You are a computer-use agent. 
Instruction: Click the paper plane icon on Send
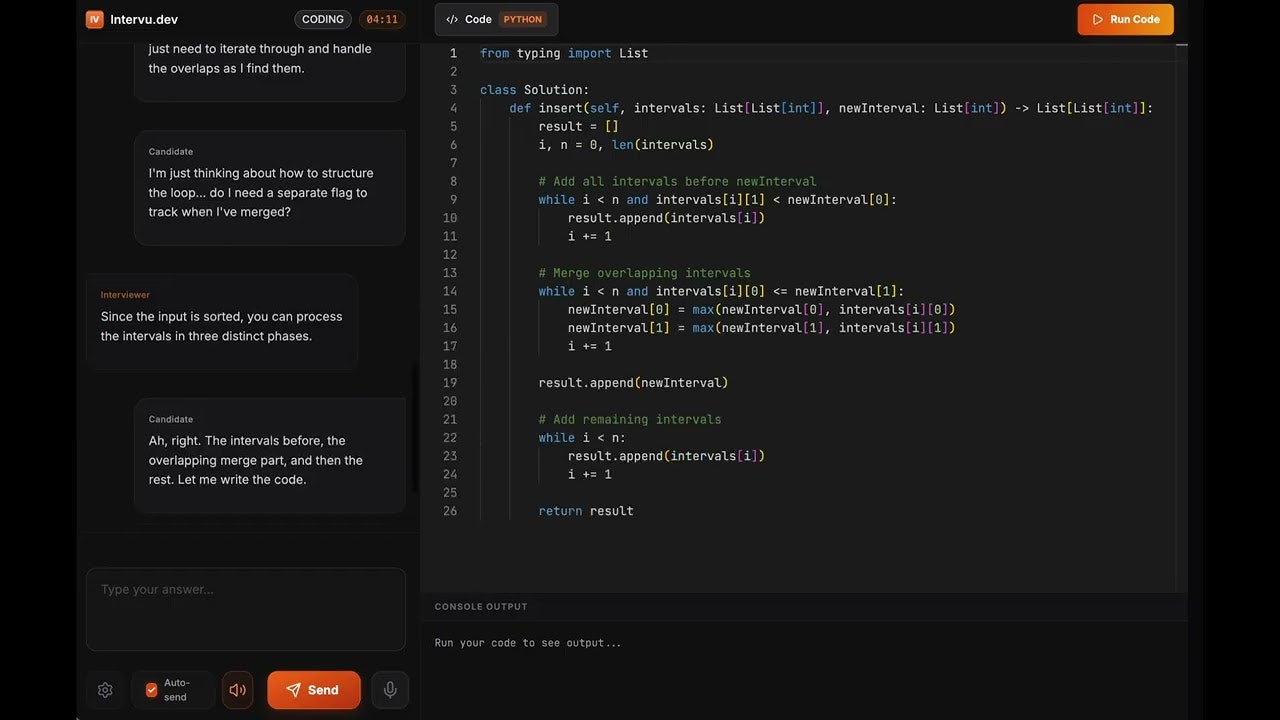[x=293, y=689]
